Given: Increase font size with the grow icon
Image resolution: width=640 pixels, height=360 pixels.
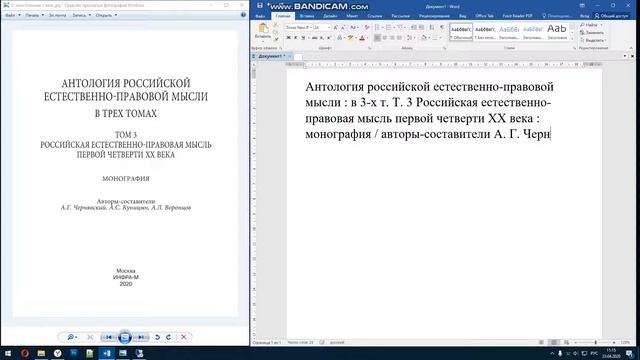Looking at the screenshot, I should 336,27.
